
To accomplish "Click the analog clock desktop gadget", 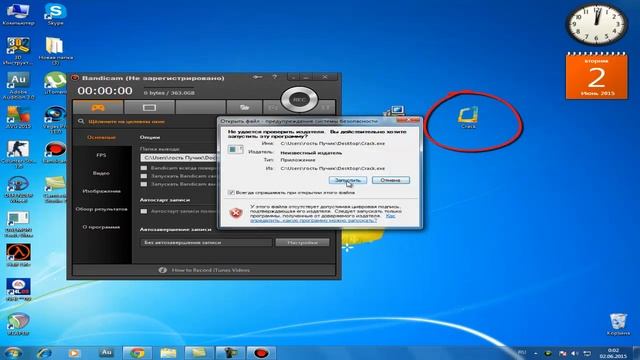I will click(x=597, y=24).
